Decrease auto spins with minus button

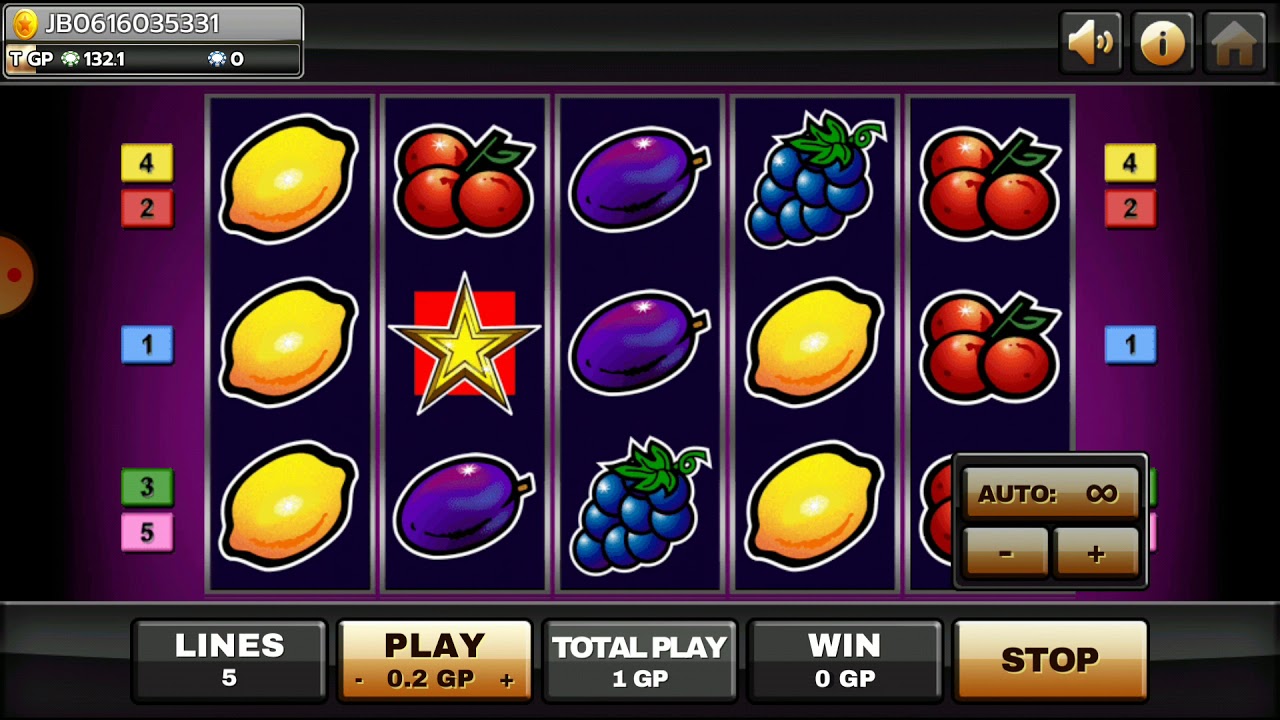click(x=1006, y=553)
